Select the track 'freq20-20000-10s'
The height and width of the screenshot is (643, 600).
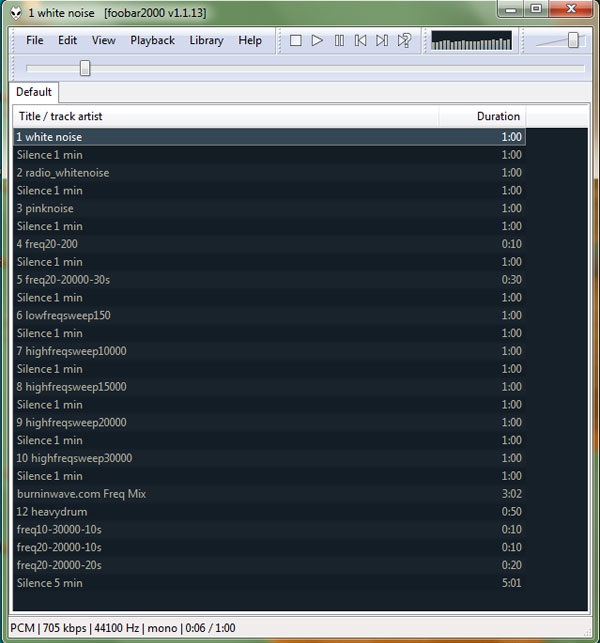tap(269, 547)
